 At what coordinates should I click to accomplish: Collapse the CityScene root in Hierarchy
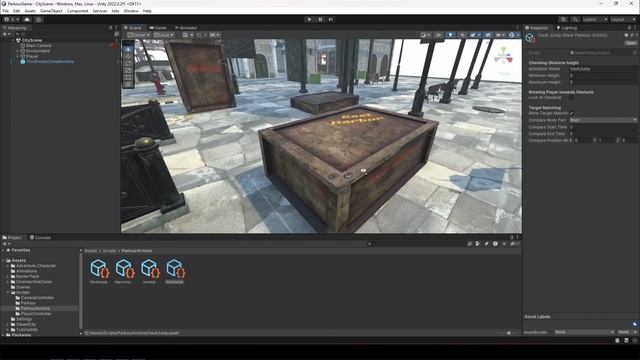point(13,40)
